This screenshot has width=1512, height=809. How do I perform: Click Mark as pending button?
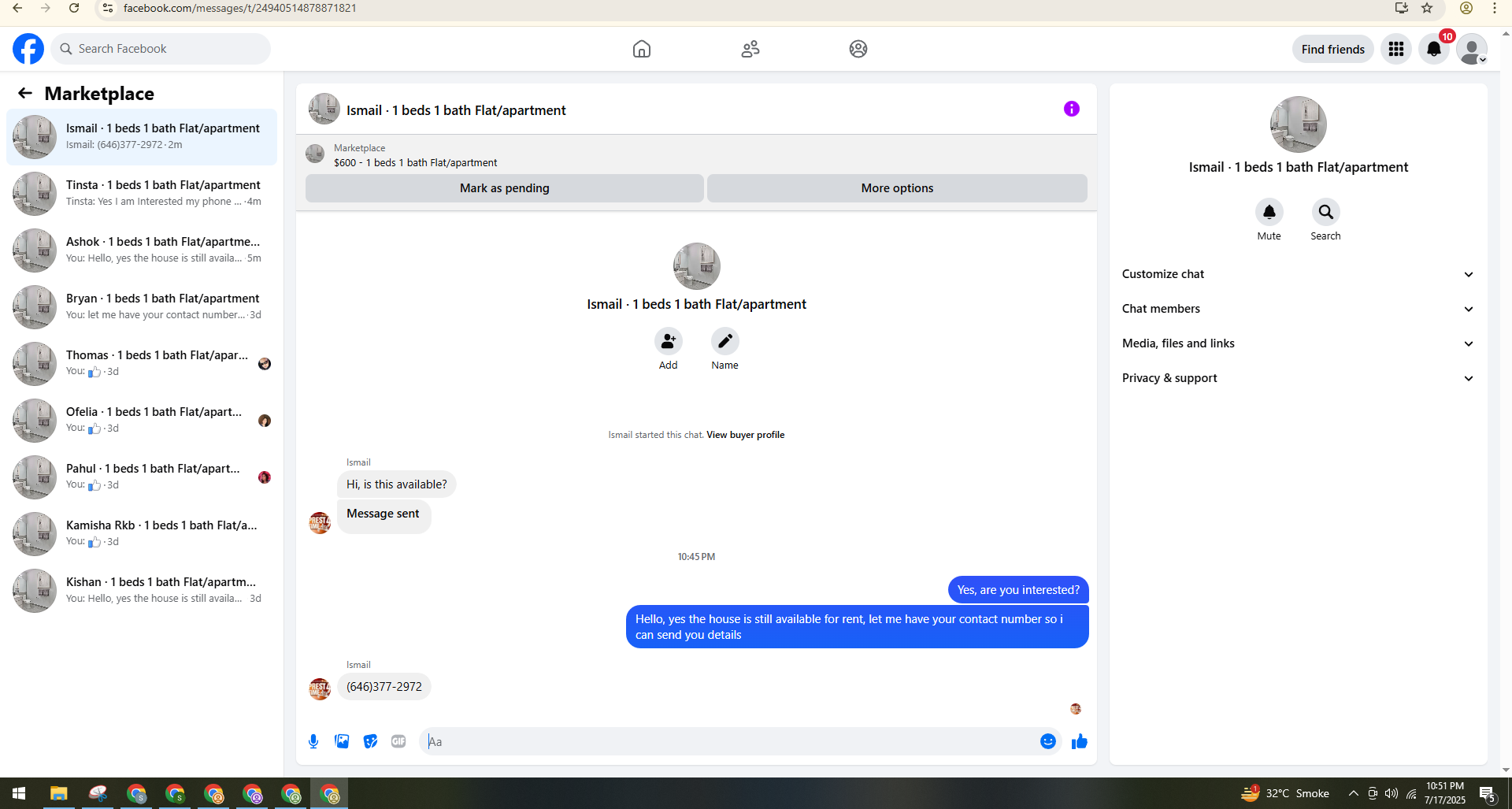click(x=504, y=188)
